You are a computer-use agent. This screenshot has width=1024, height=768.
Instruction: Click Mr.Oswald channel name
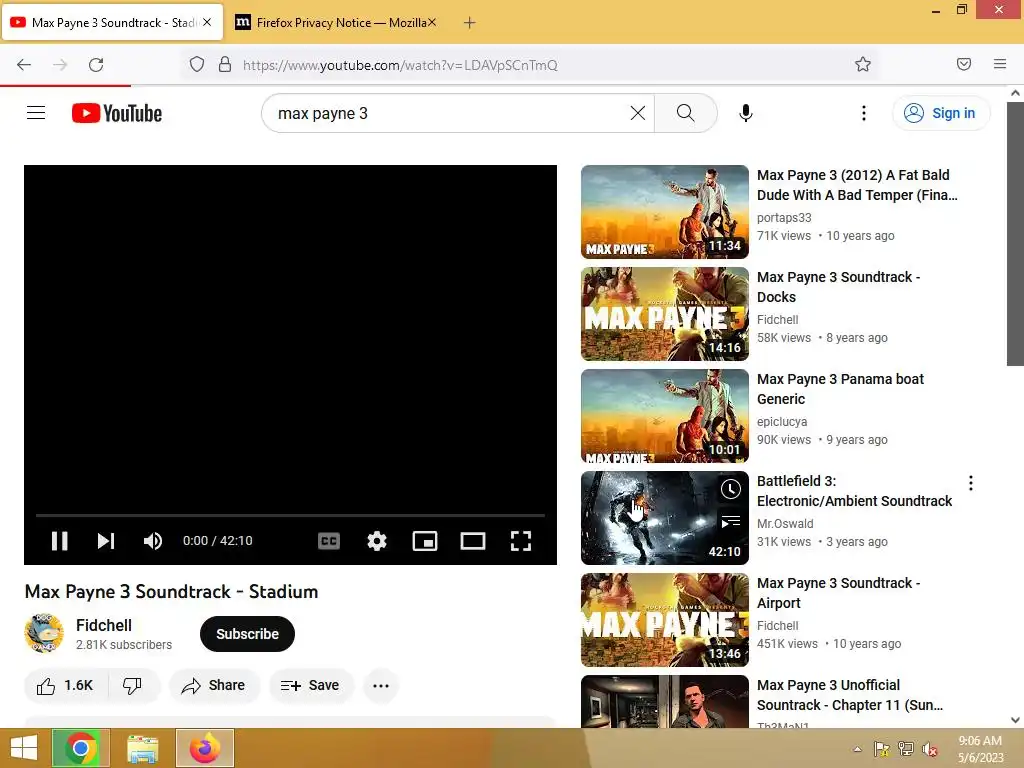click(785, 524)
